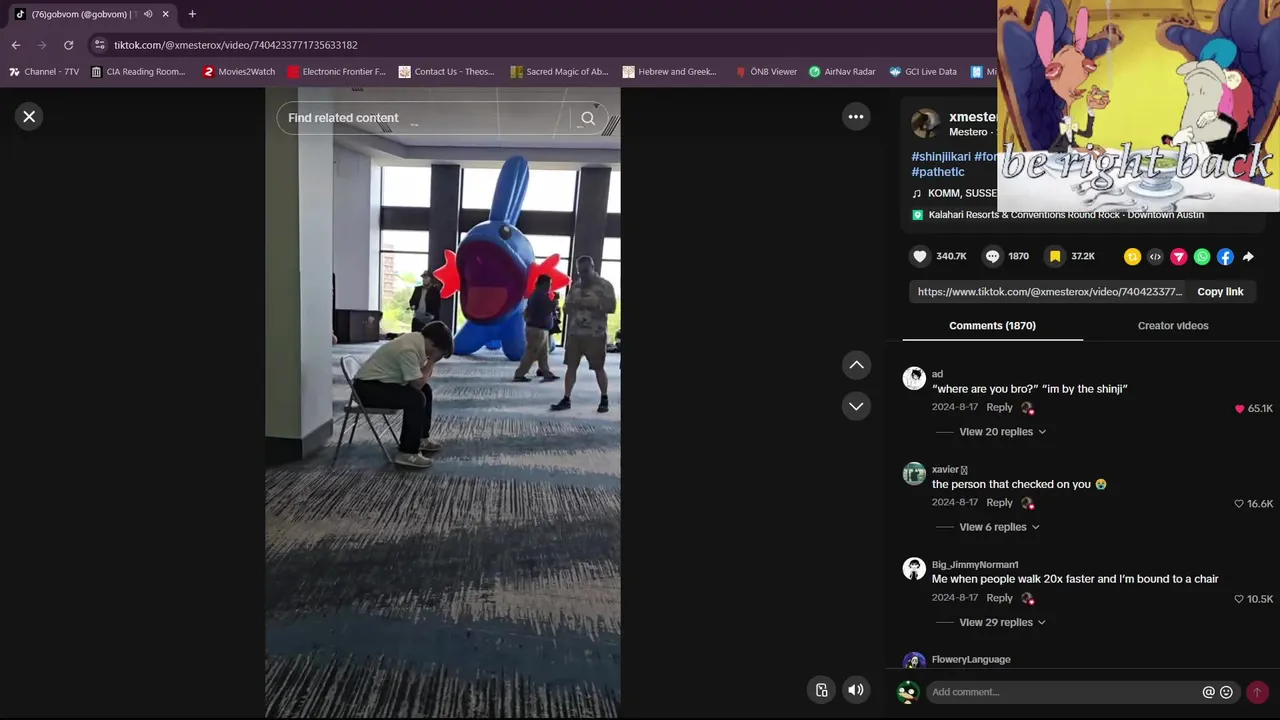This screenshot has width=1280, height=720.
Task: Post comment with red arrow button
Action: [x=1257, y=692]
